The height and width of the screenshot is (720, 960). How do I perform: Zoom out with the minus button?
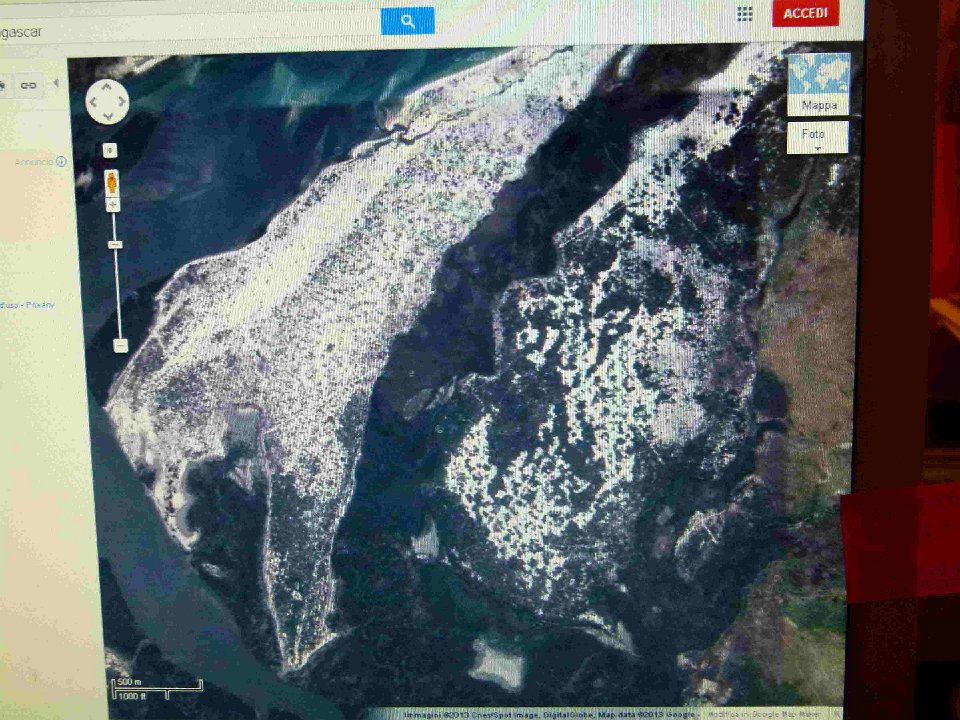pos(121,346)
